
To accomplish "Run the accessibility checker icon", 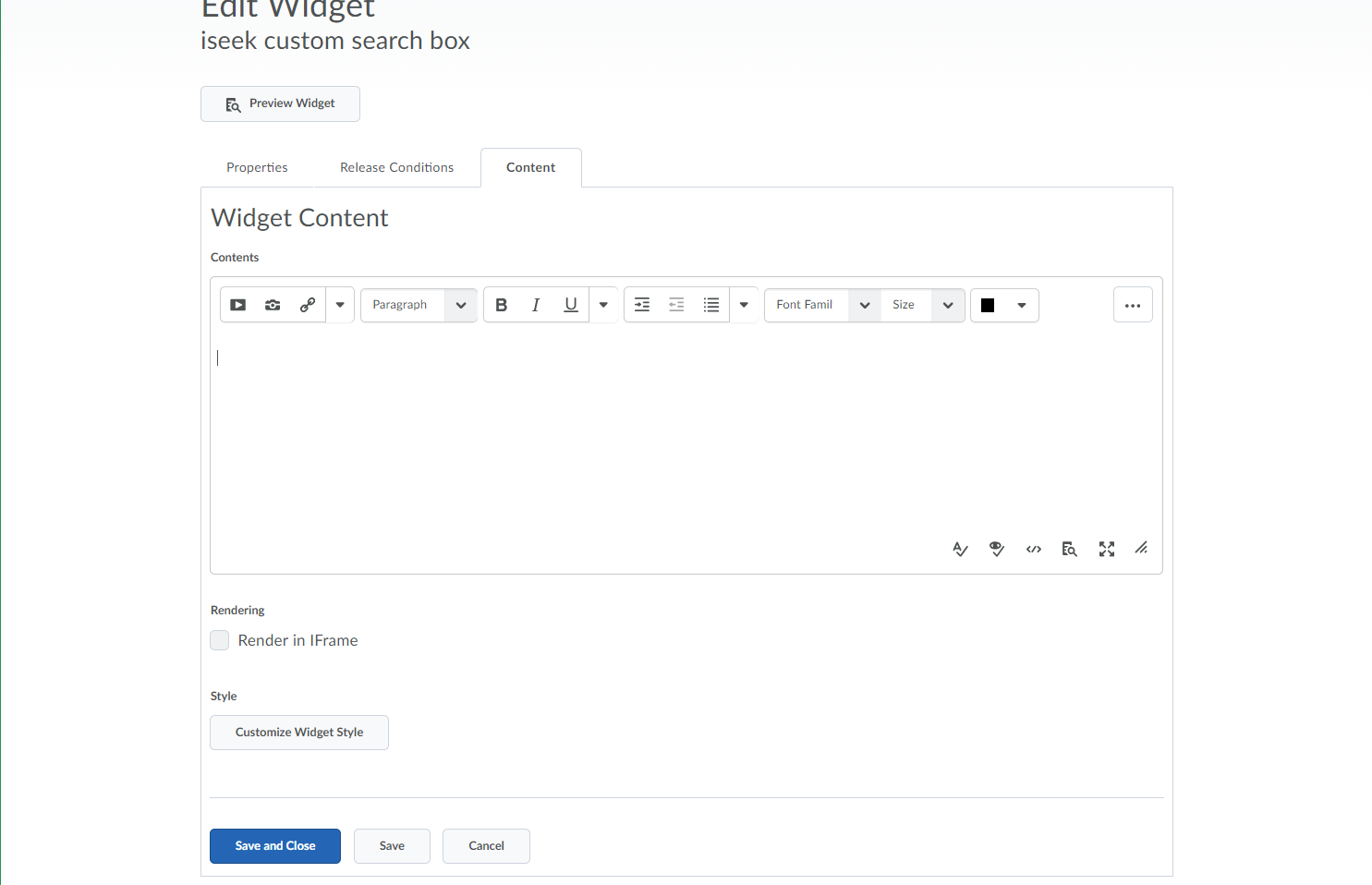I will (997, 550).
